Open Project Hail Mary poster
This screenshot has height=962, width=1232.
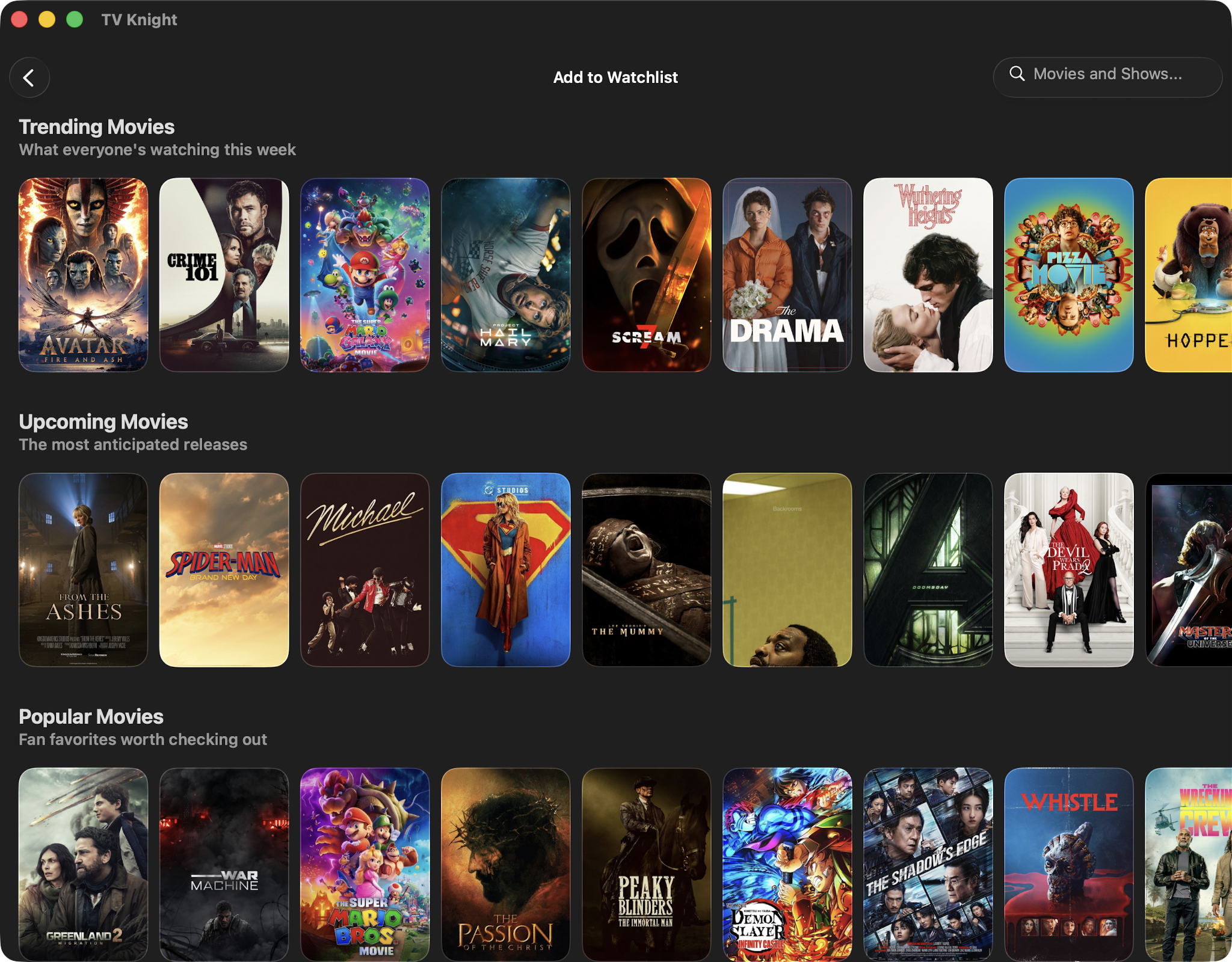[x=505, y=275]
